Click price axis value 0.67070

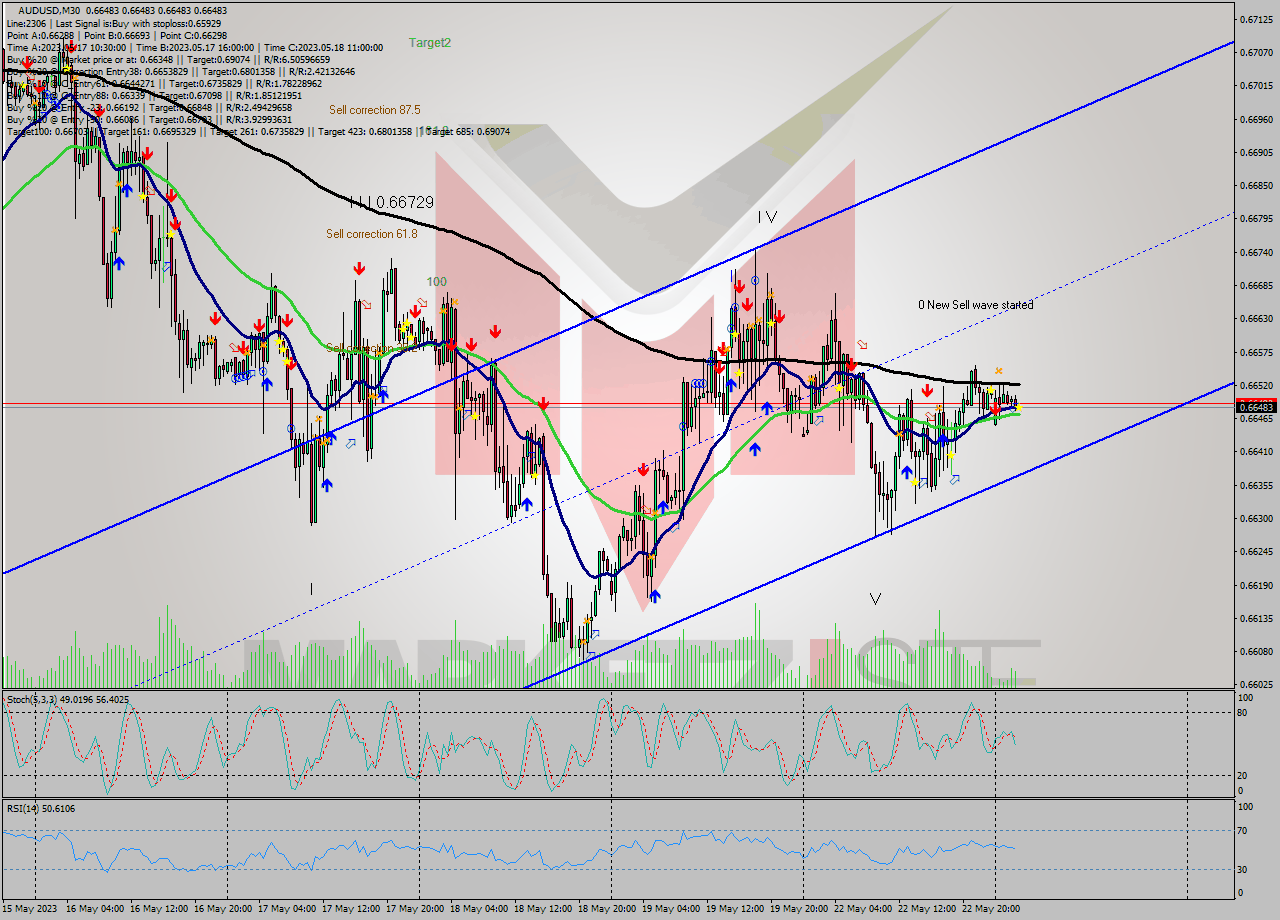[x=1255, y=52]
